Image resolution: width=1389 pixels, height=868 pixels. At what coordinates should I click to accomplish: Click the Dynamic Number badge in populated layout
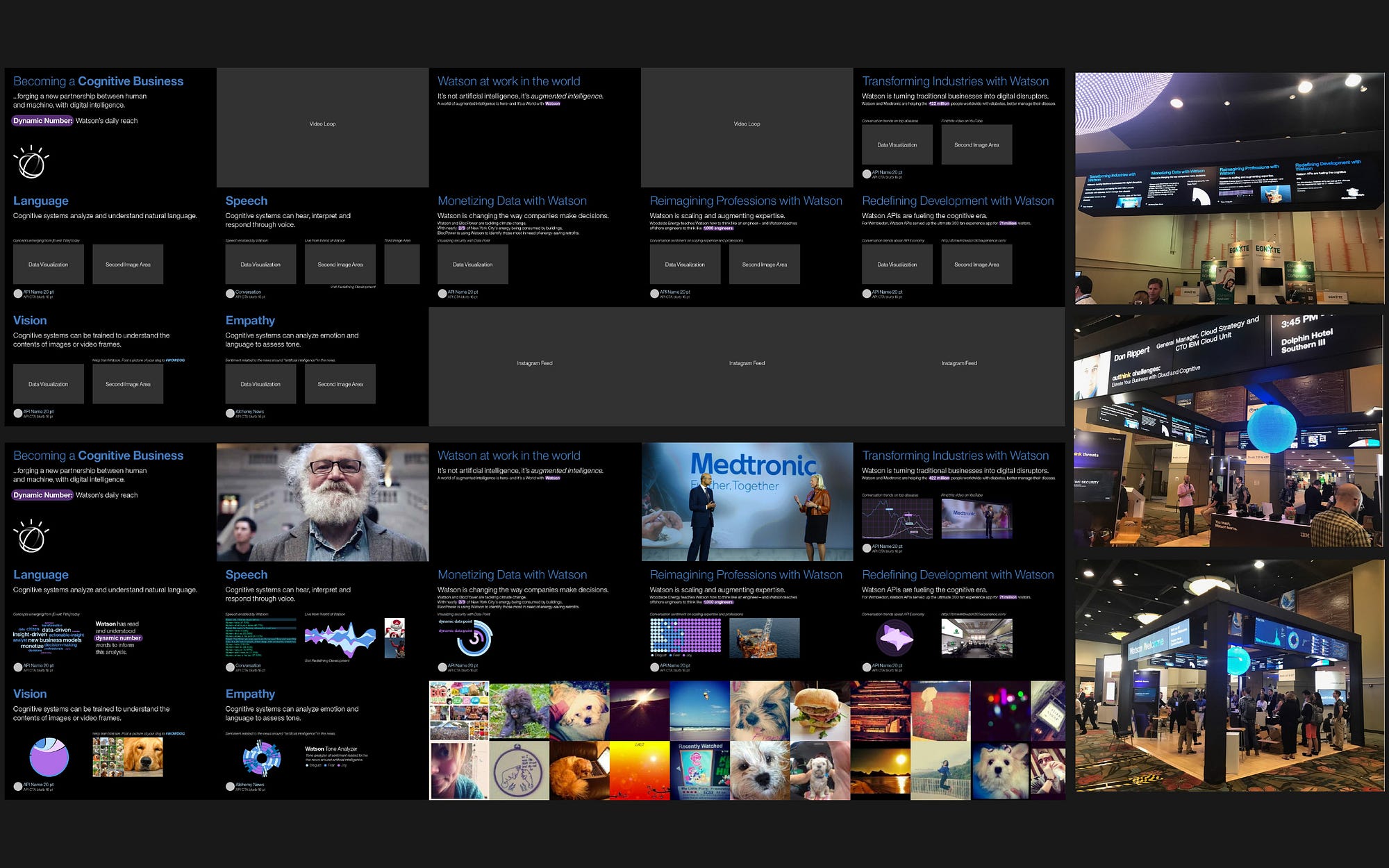pyautogui.click(x=42, y=495)
